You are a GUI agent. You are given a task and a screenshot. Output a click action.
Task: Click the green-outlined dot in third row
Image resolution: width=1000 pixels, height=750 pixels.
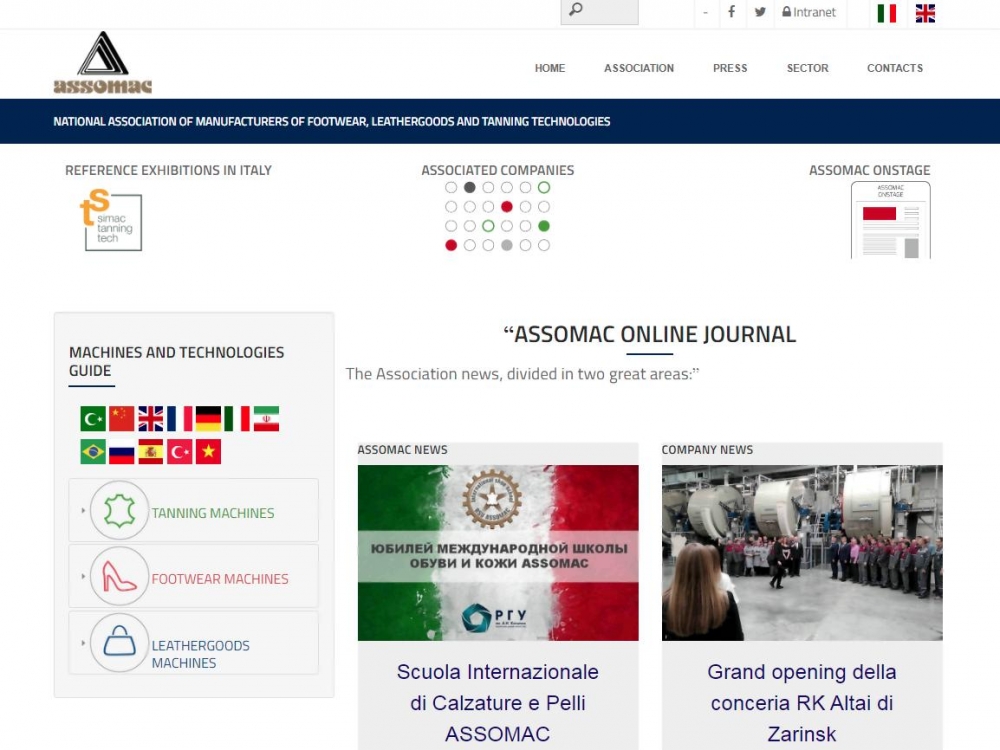(489, 226)
